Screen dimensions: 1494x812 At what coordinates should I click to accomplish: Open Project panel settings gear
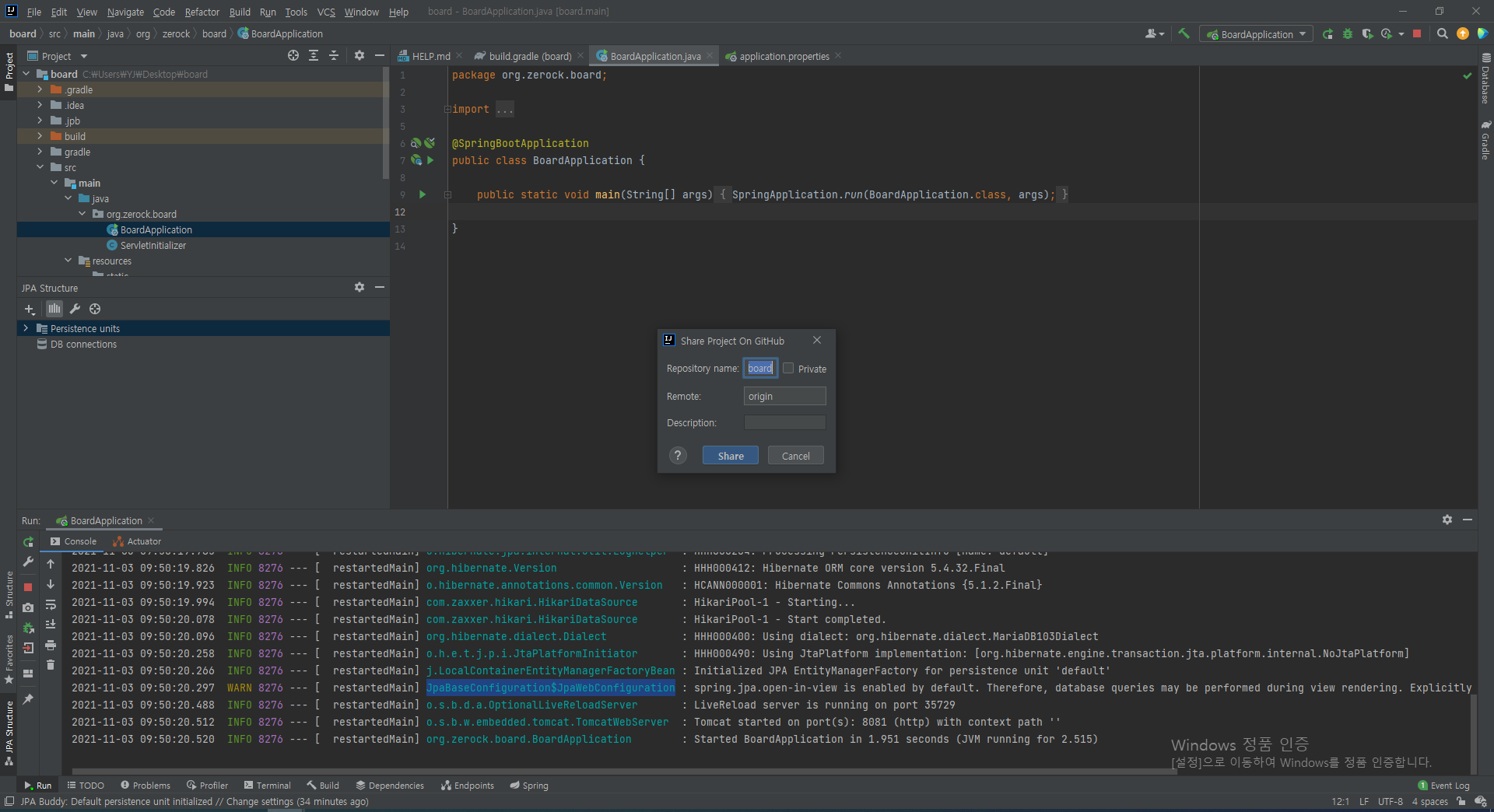tap(359, 55)
